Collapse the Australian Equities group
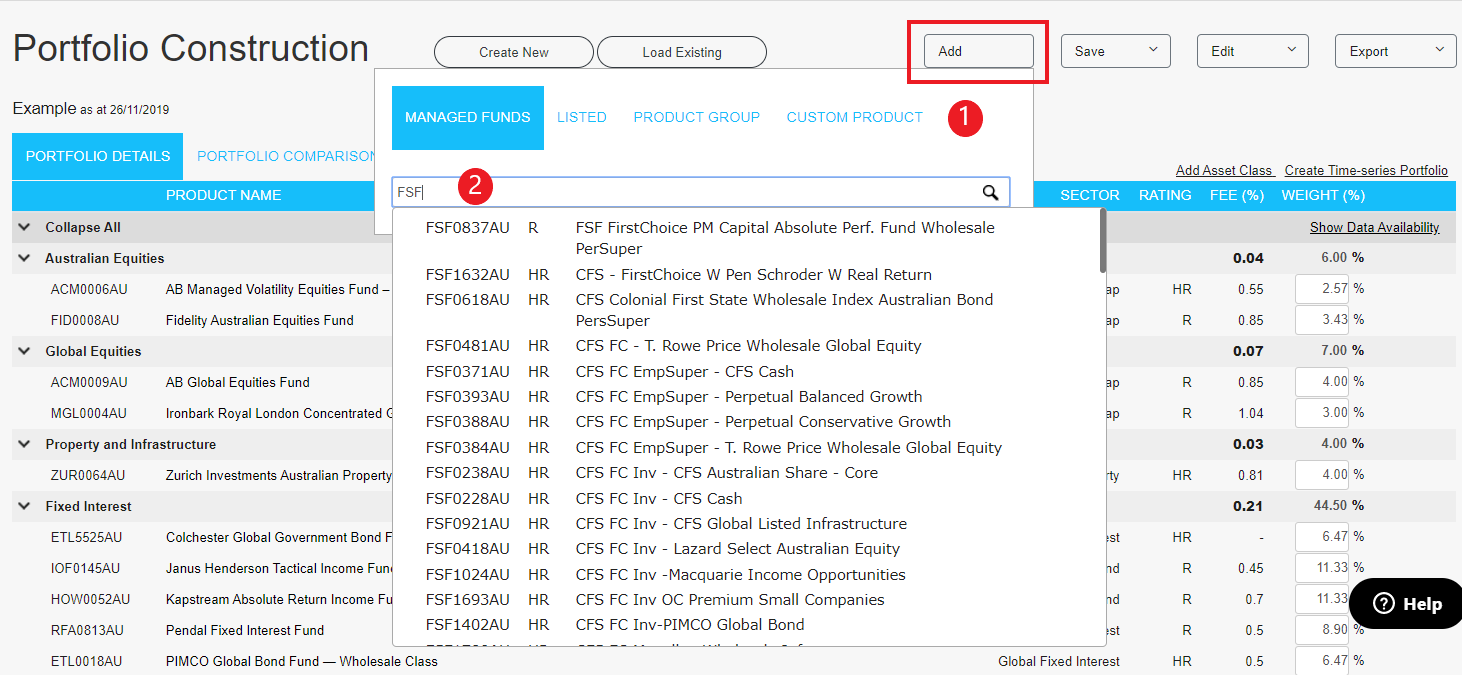1462x675 pixels. click(x=25, y=259)
